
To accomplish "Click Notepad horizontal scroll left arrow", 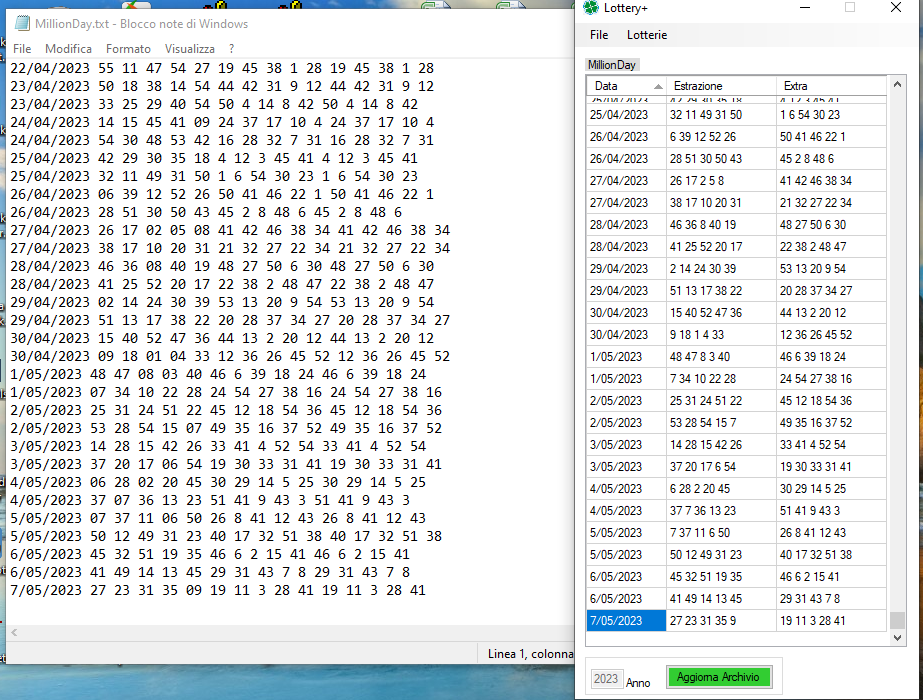I will [x=14, y=632].
